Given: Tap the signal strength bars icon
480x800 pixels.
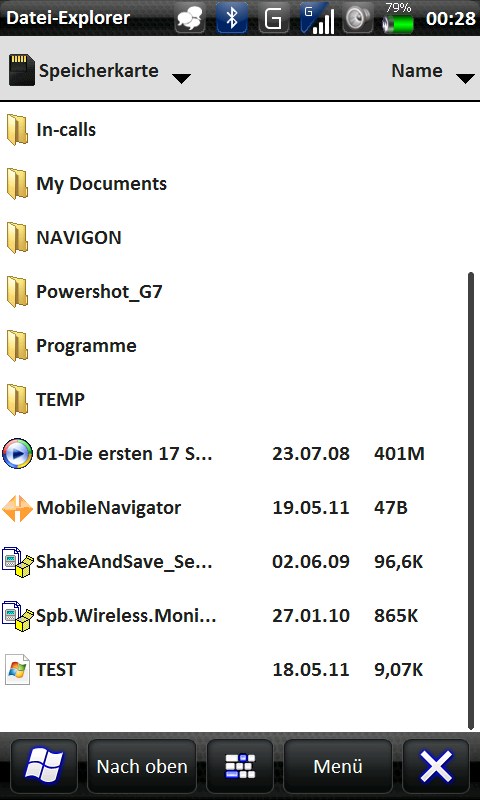Looking at the screenshot, I should 317,18.
